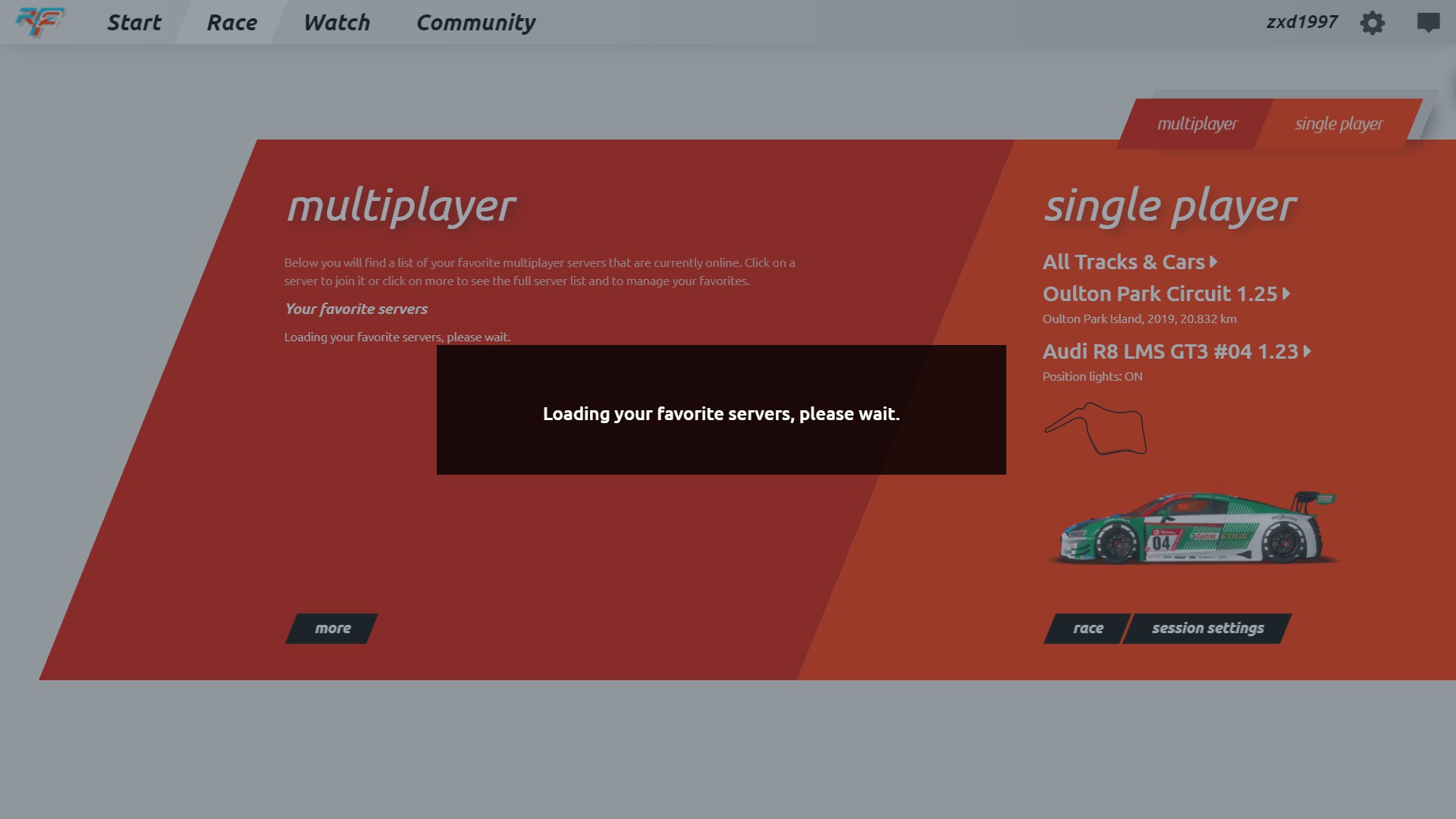Image resolution: width=1456 pixels, height=819 pixels.
Task: Switch to the multiplayer tab
Action: click(x=1197, y=124)
